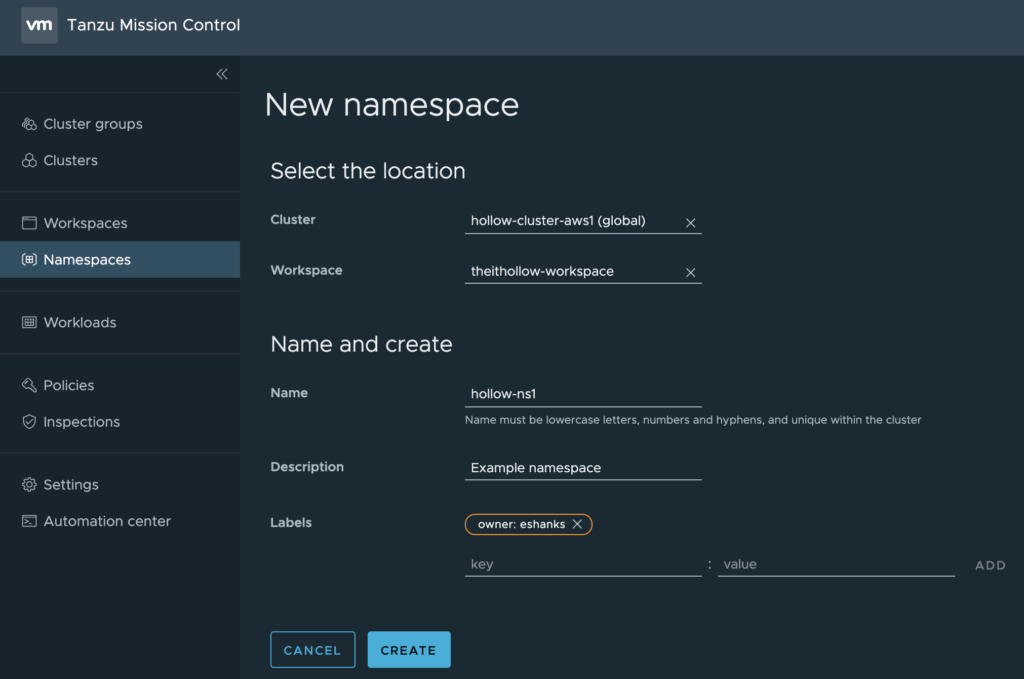Screen dimensions: 1024x679
Task: Clear the theithollow-workspace selection
Action: coord(690,272)
